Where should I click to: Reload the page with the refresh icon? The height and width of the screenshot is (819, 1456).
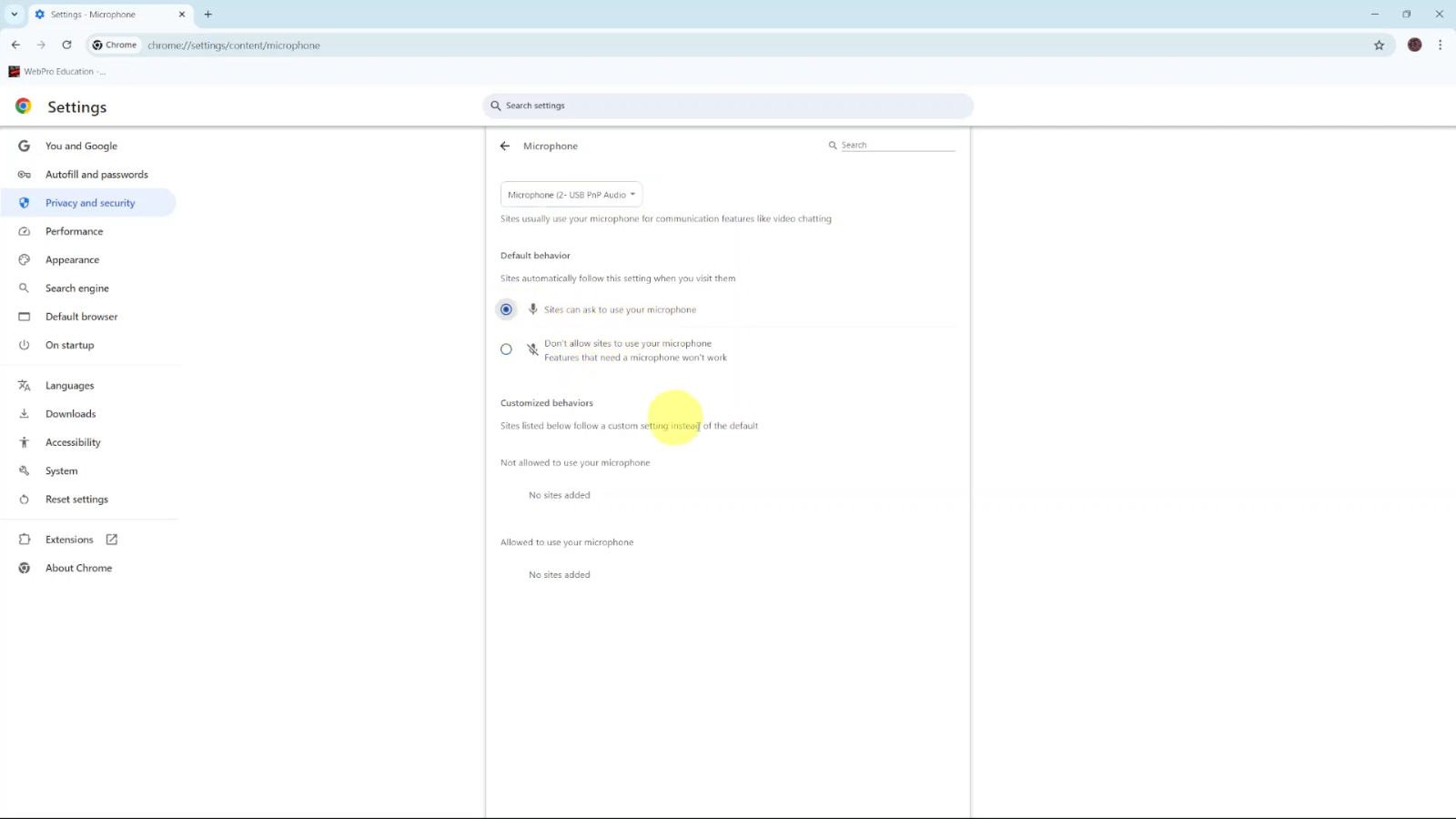pyautogui.click(x=66, y=45)
